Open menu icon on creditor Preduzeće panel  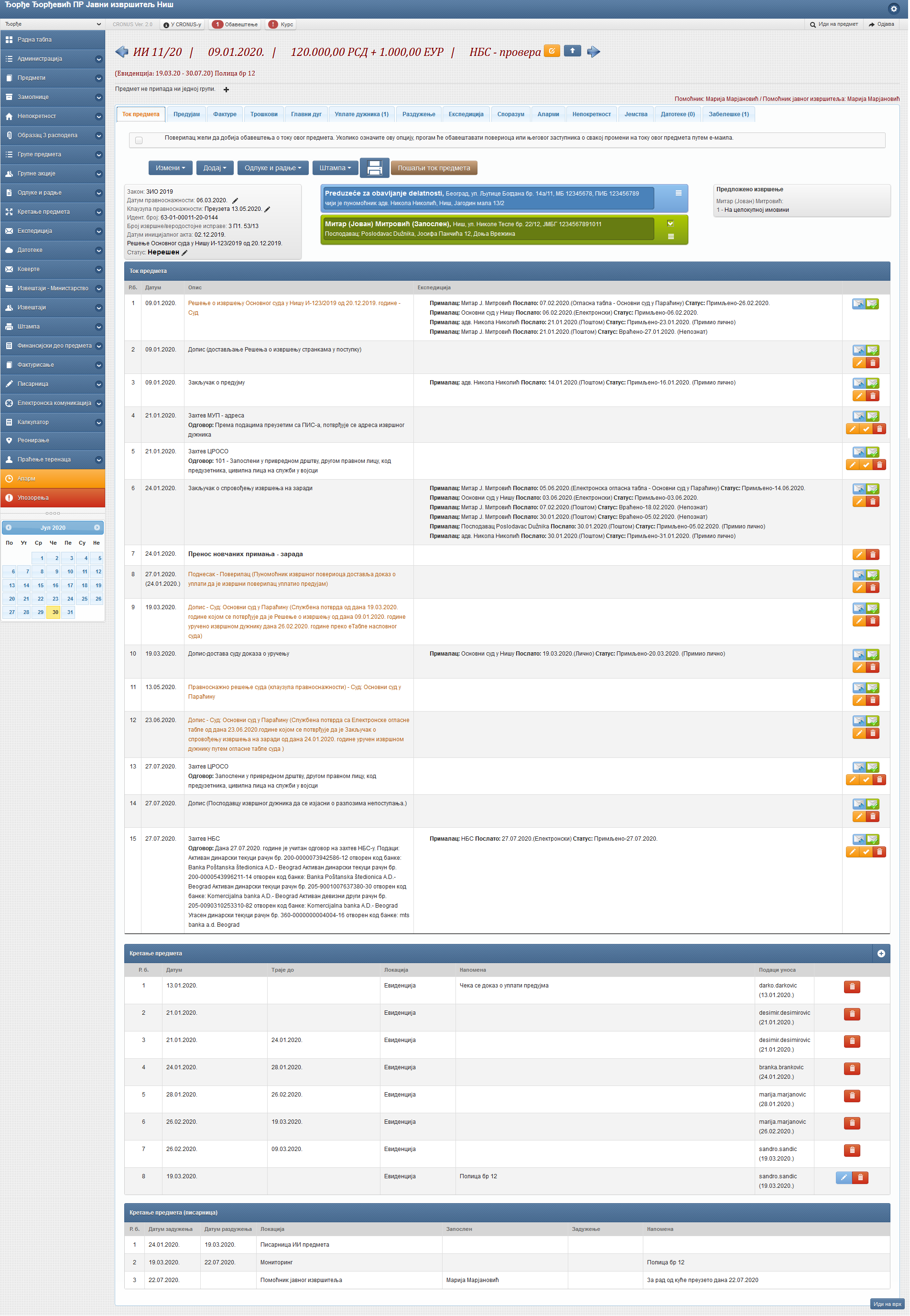click(679, 193)
